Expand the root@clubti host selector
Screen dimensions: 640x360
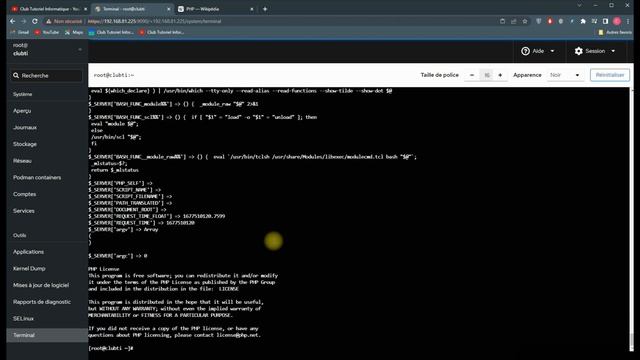pos(47,49)
